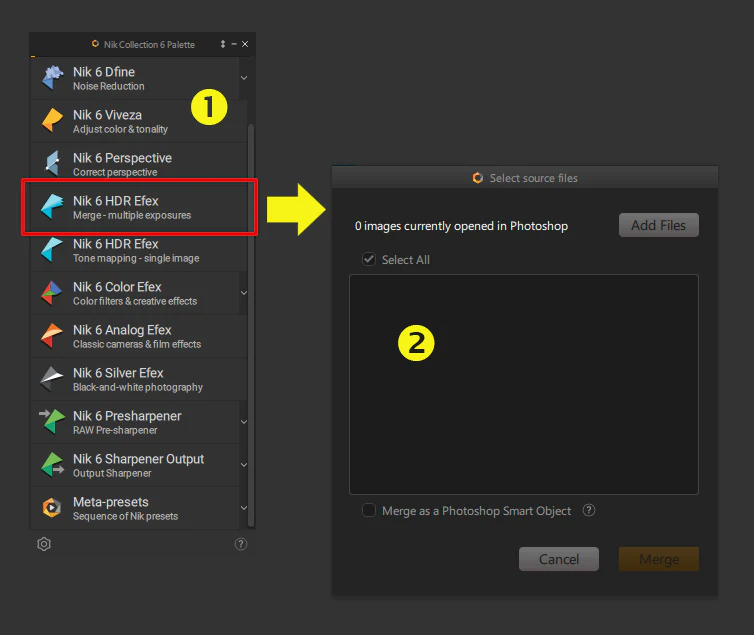Click the palette expand/collapse arrows icon

coord(223,44)
